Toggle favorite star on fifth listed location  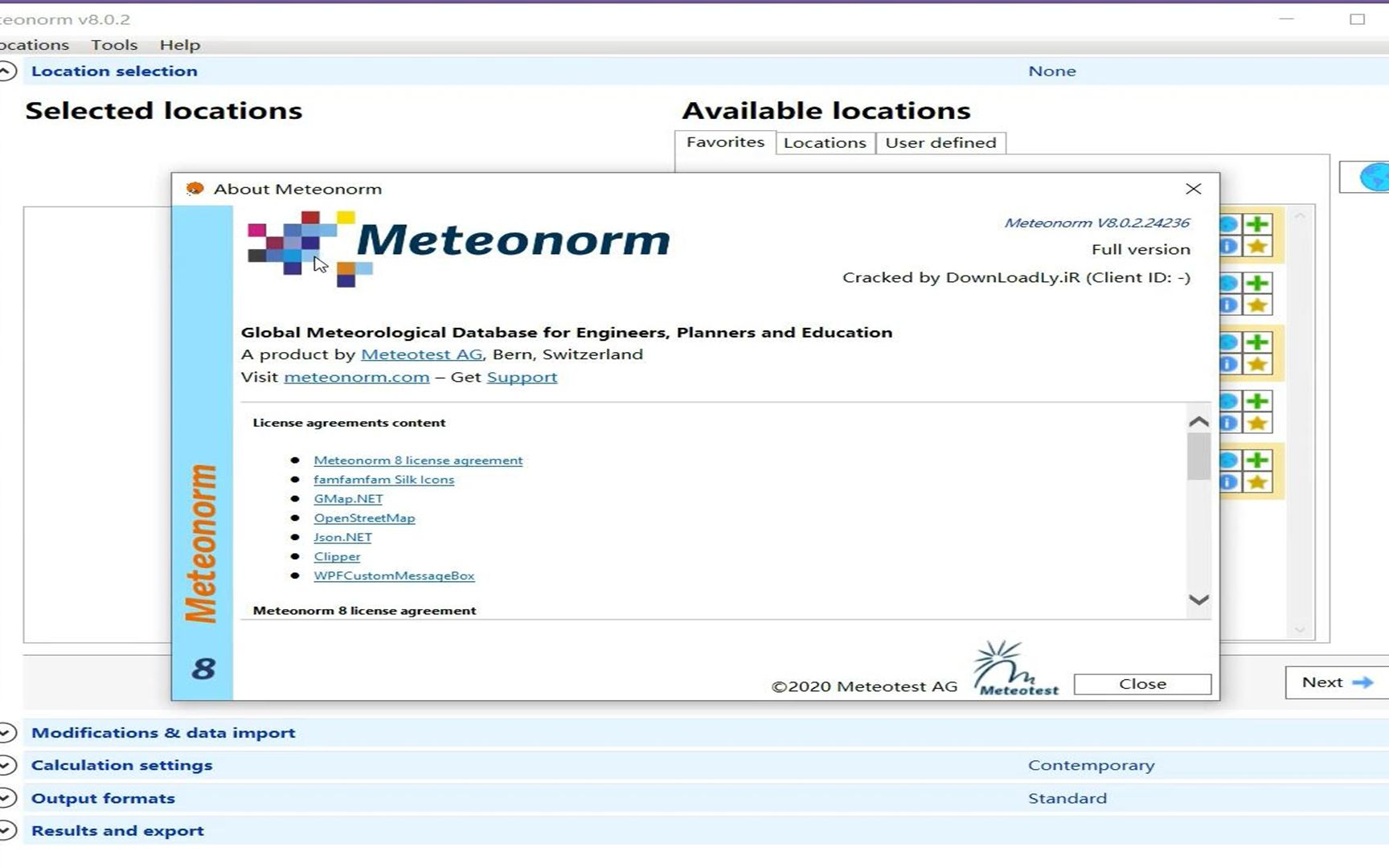pyautogui.click(x=1258, y=483)
